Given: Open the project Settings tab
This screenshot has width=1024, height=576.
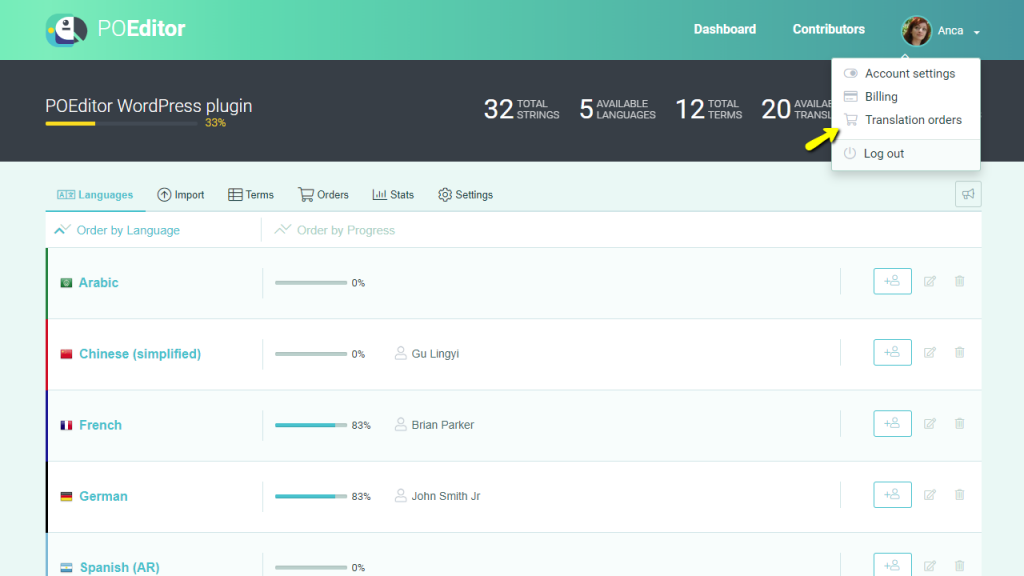Looking at the screenshot, I should tap(466, 195).
